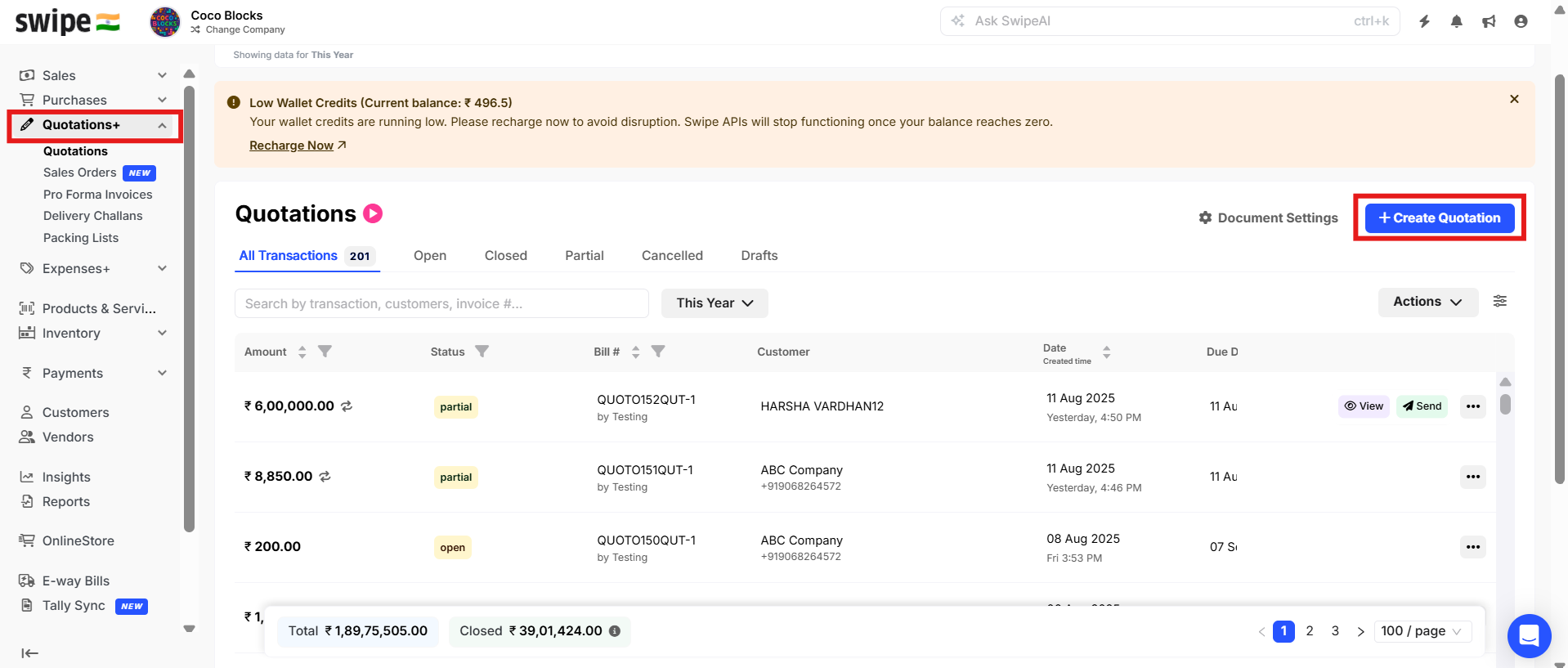Sort quotations by Date column
The height and width of the screenshot is (668, 1568).
click(x=1106, y=352)
